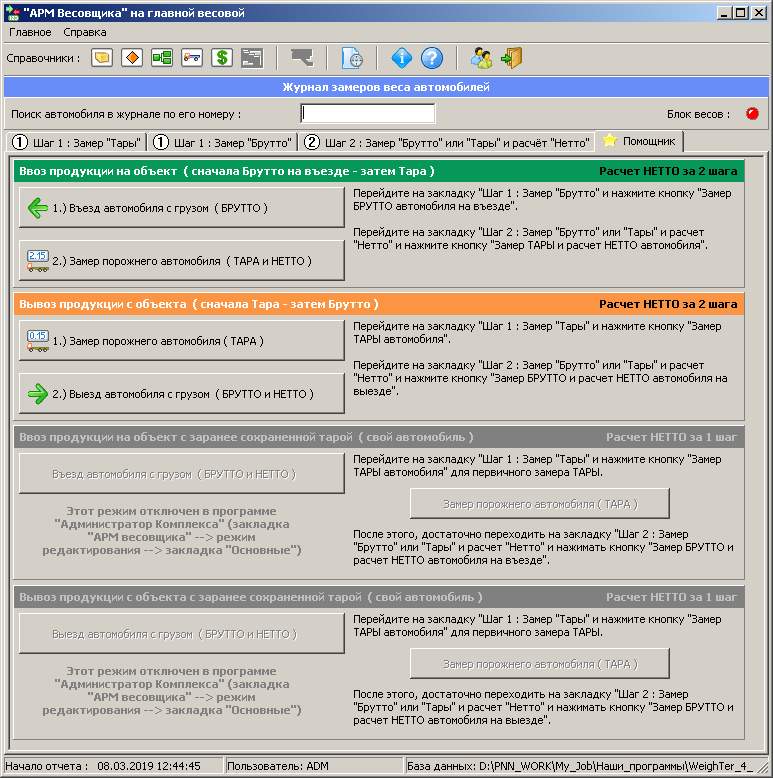Open the first yellow card reference icon
Viewport: 773px width, 778px height.
pos(102,58)
